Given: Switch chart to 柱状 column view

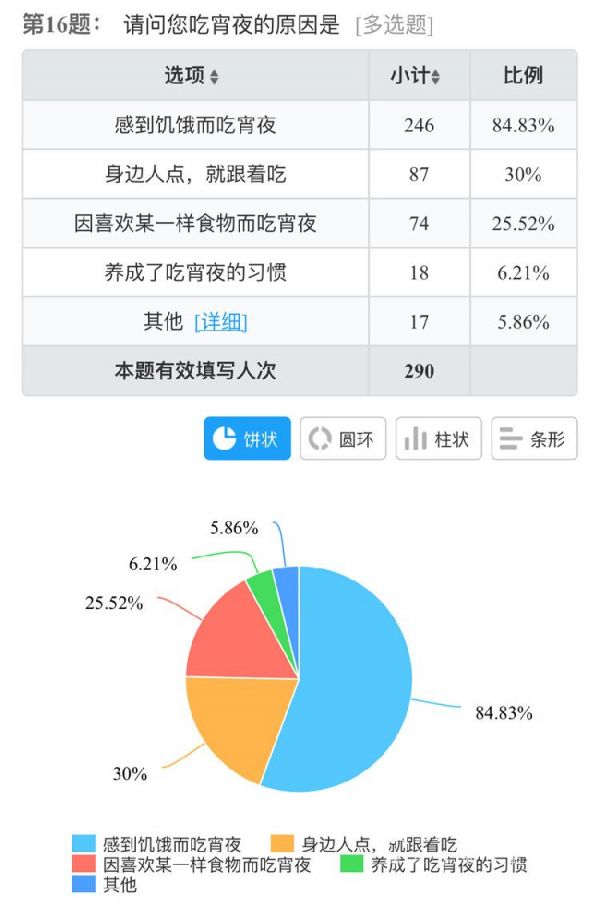Looking at the screenshot, I should tap(438, 439).
